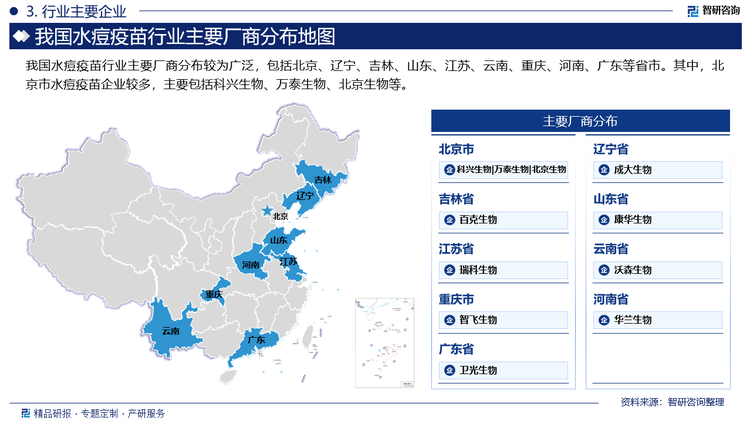Click the 江苏省 heading
Viewport: 750px width, 421px height.
(x=456, y=249)
